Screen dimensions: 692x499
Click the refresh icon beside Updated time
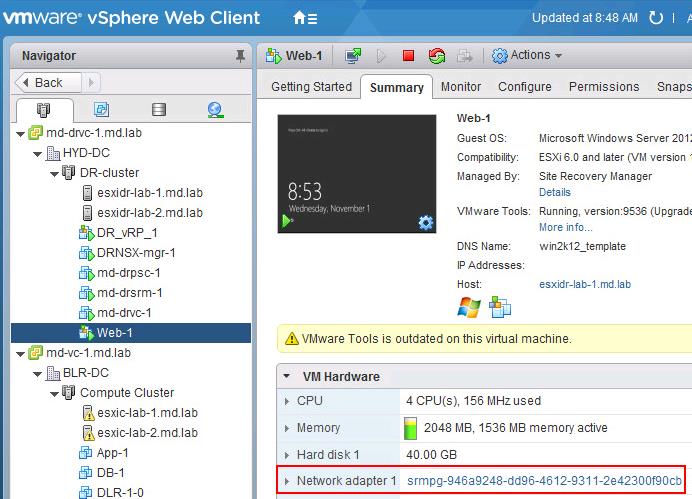coord(656,18)
